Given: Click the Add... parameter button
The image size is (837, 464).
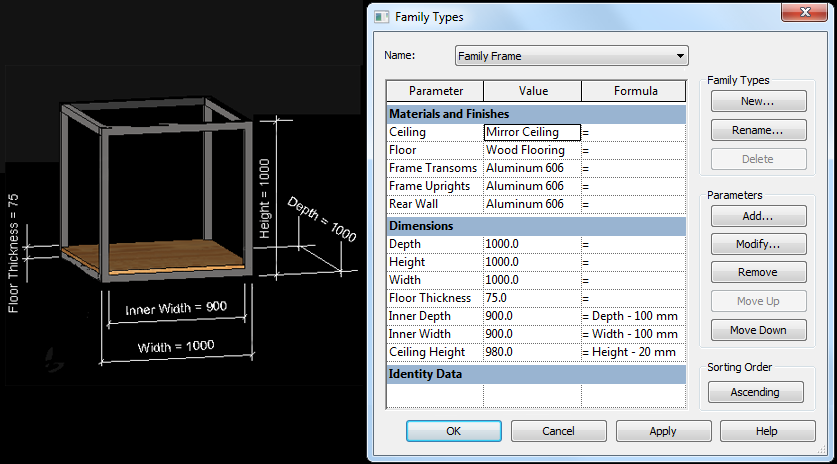Looking at the screenshot, I should point(758,216).
